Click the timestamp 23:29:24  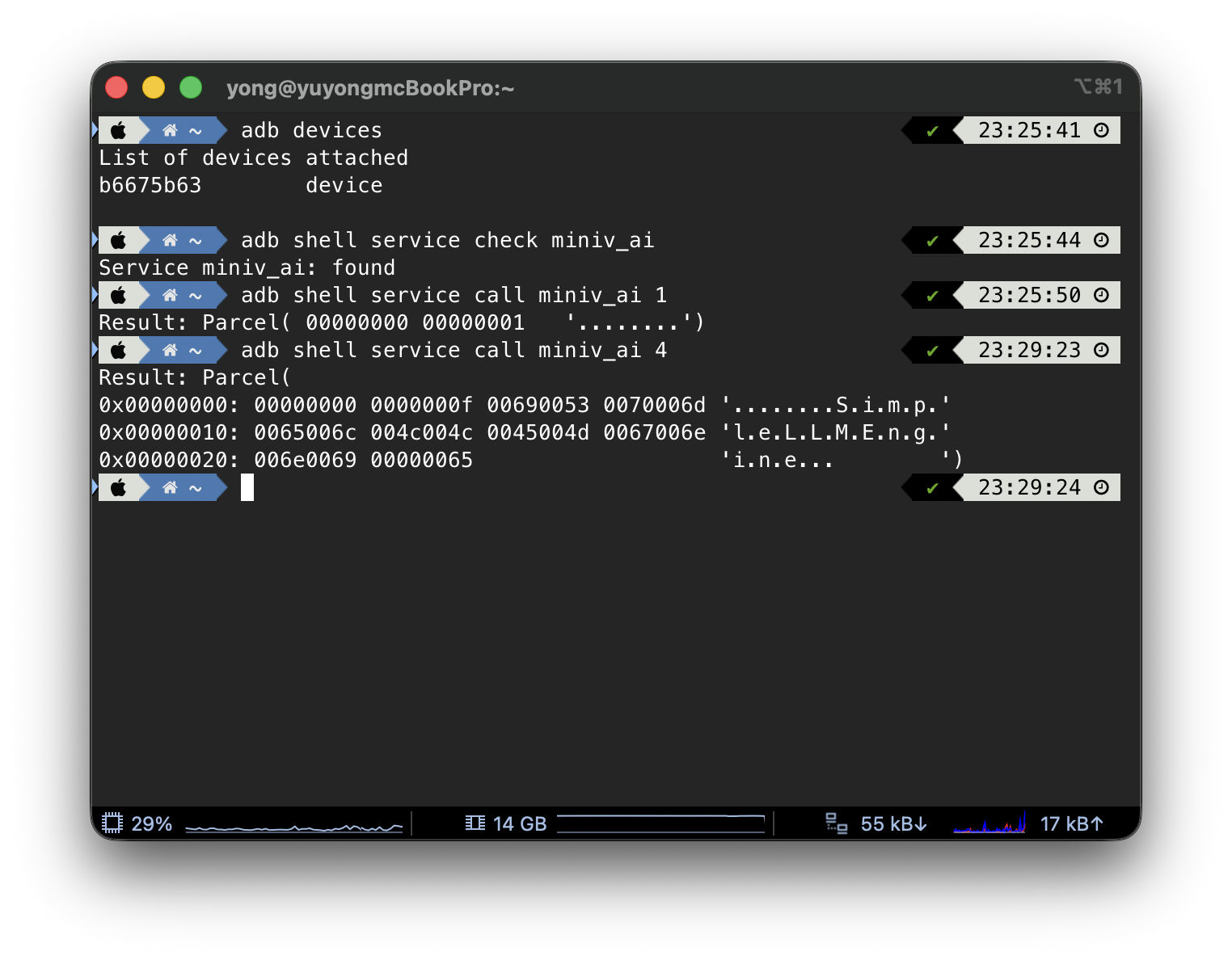point(1029,487)
